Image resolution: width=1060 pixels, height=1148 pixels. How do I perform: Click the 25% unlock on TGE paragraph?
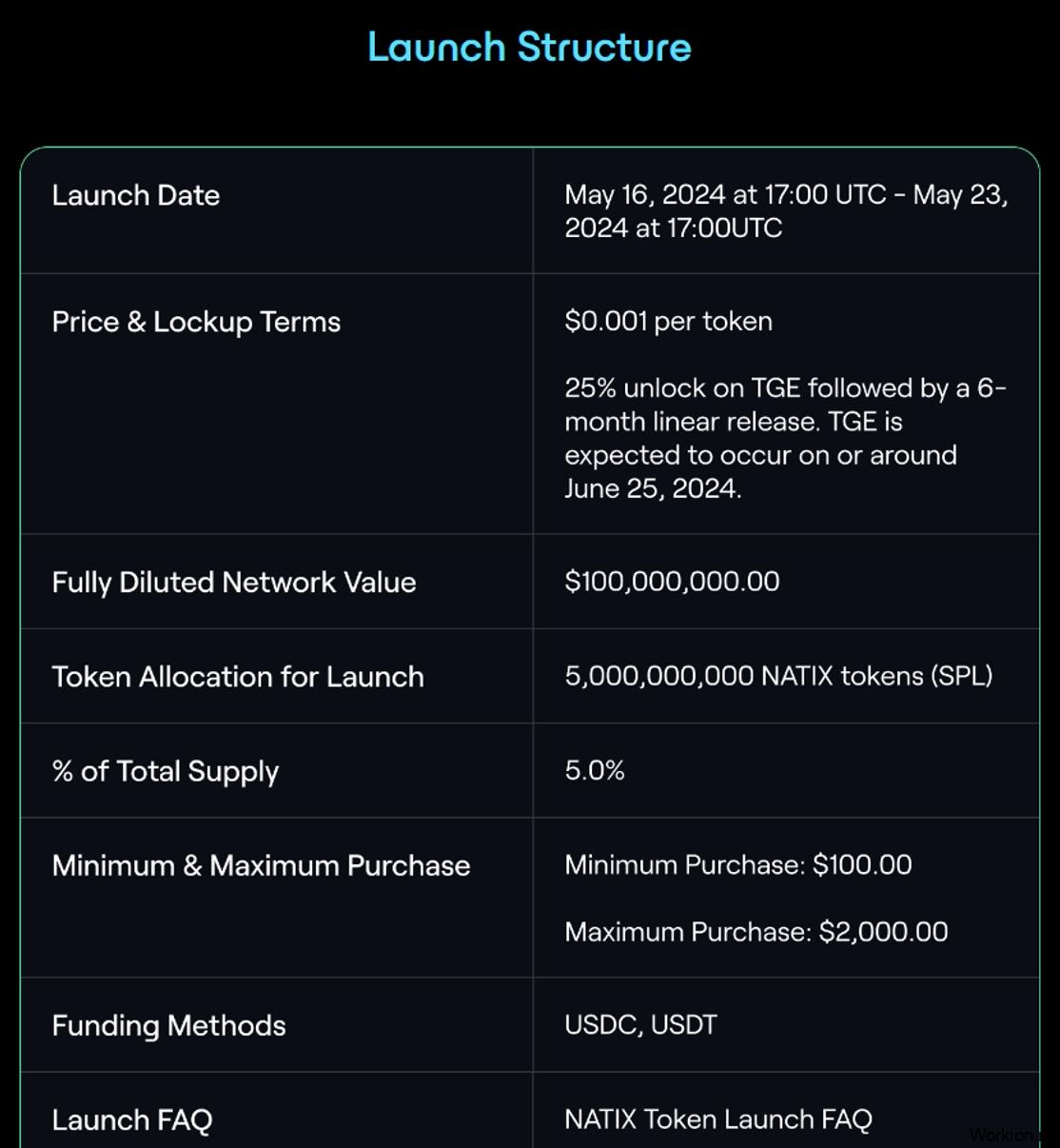(x=785, y=438)
